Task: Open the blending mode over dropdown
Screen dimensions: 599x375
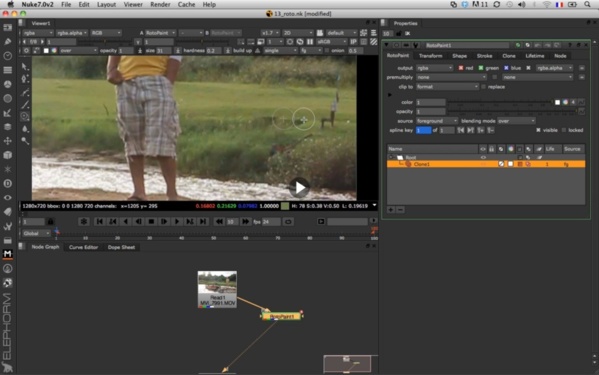Action: coord(516,121)
